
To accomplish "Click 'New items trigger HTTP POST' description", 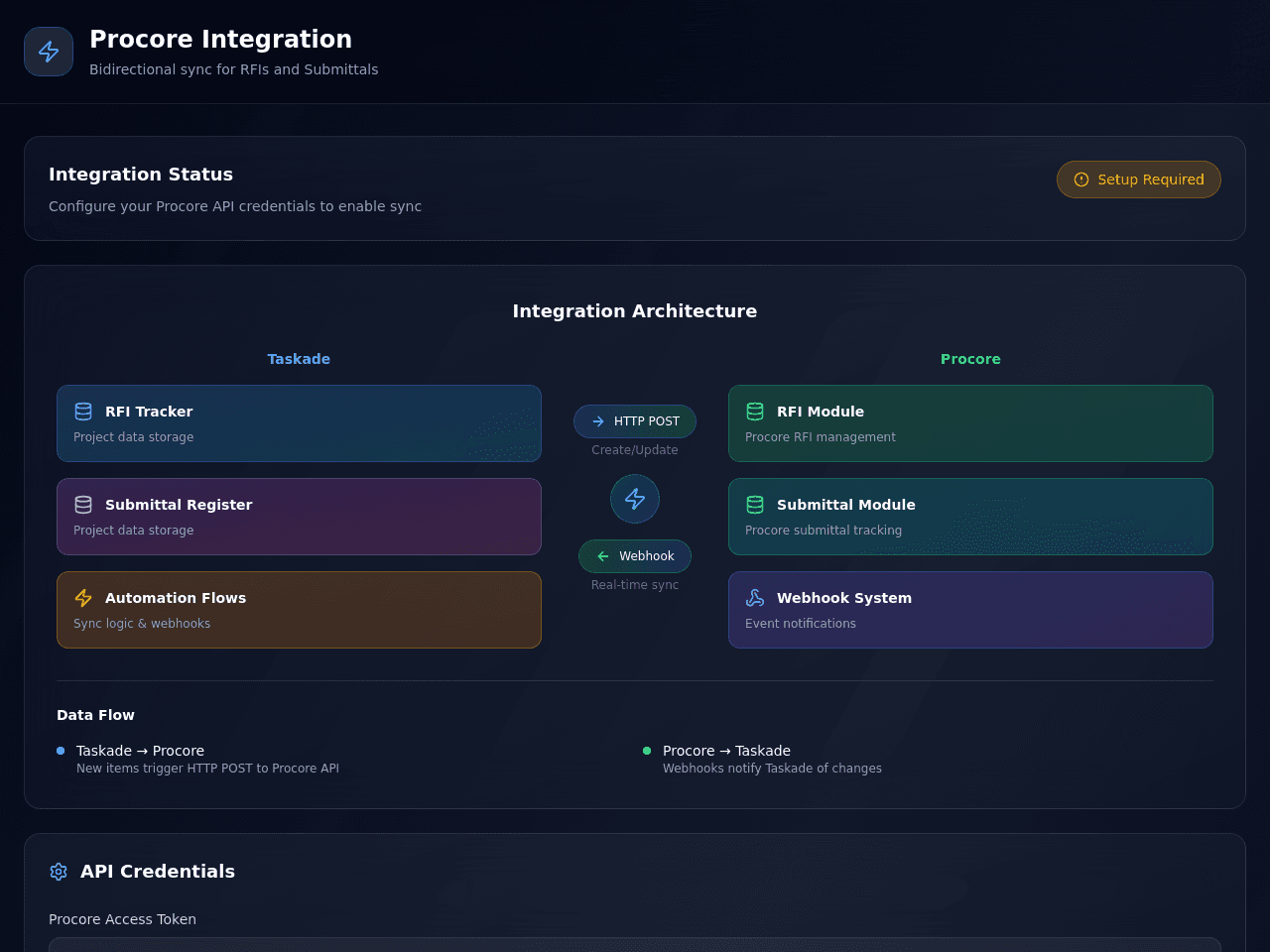I will (207, 769).
